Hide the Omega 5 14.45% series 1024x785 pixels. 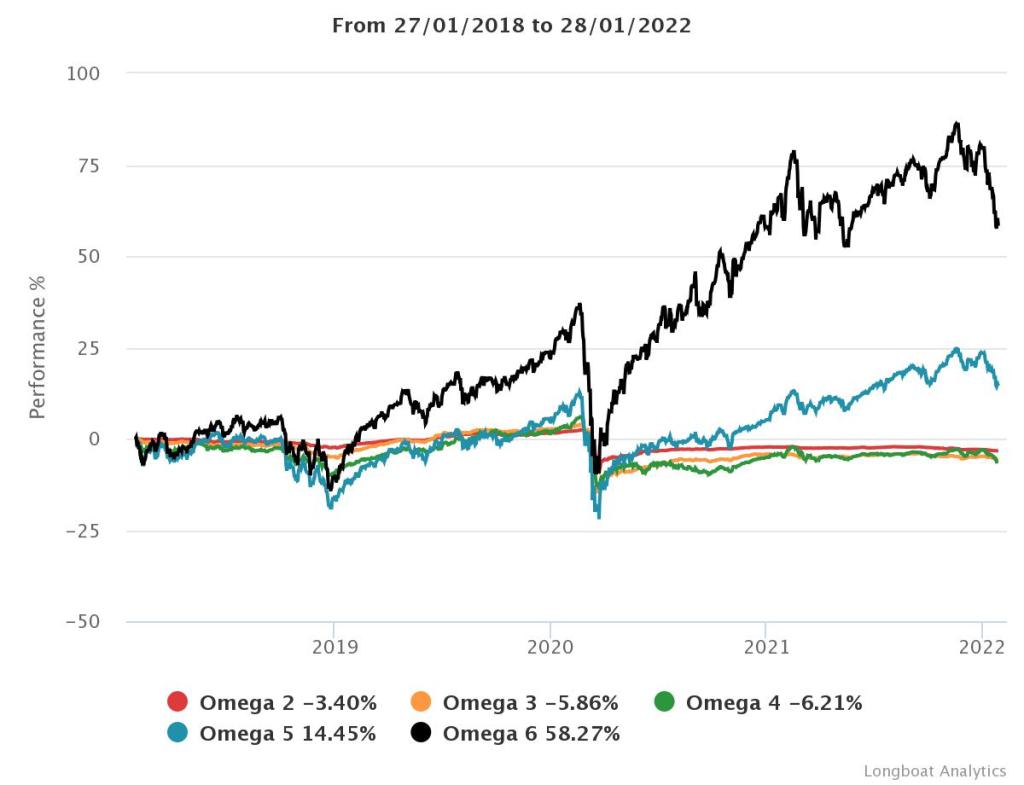tap(288, 734)
